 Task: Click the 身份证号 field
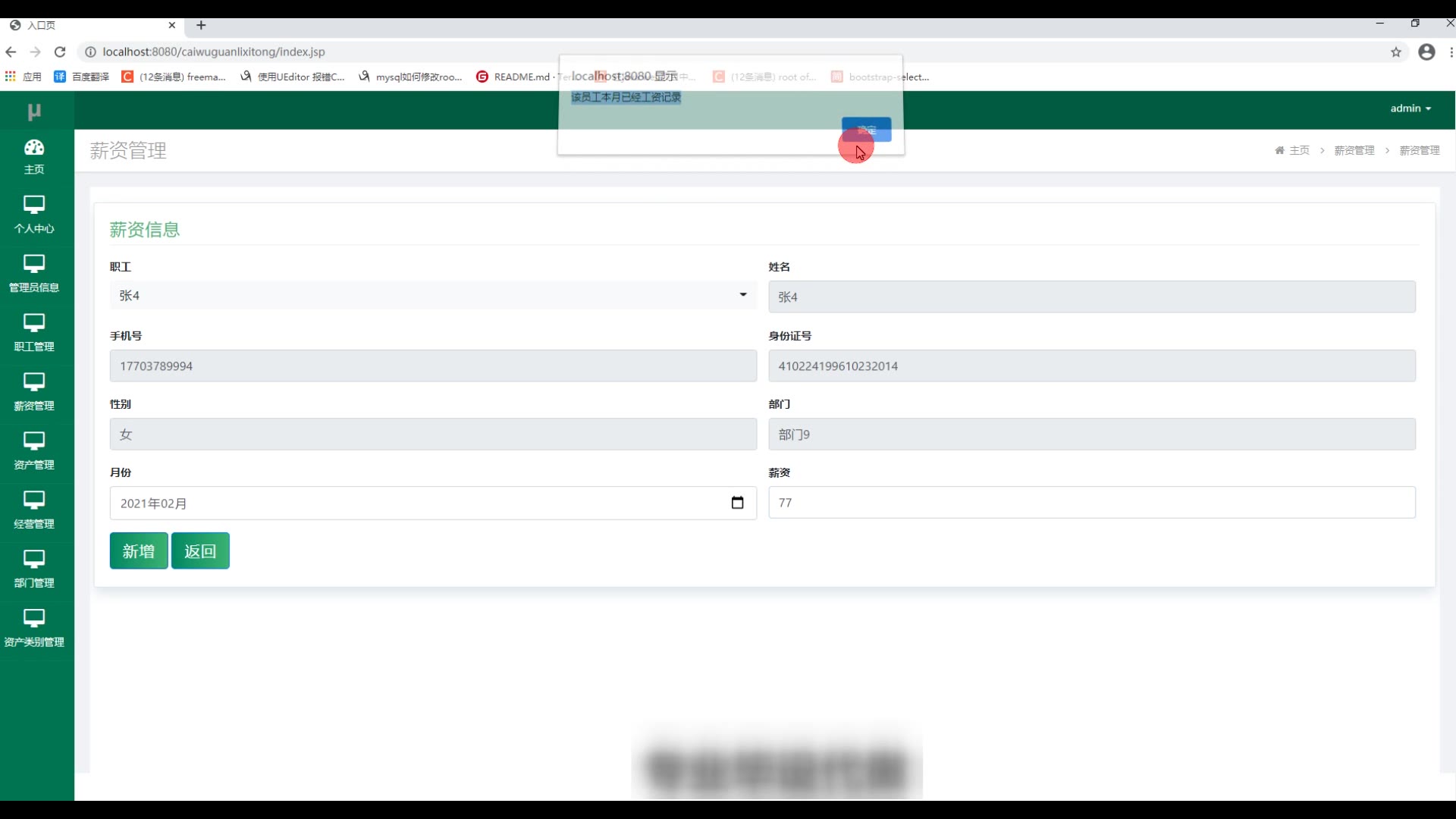coord(1092,366)
